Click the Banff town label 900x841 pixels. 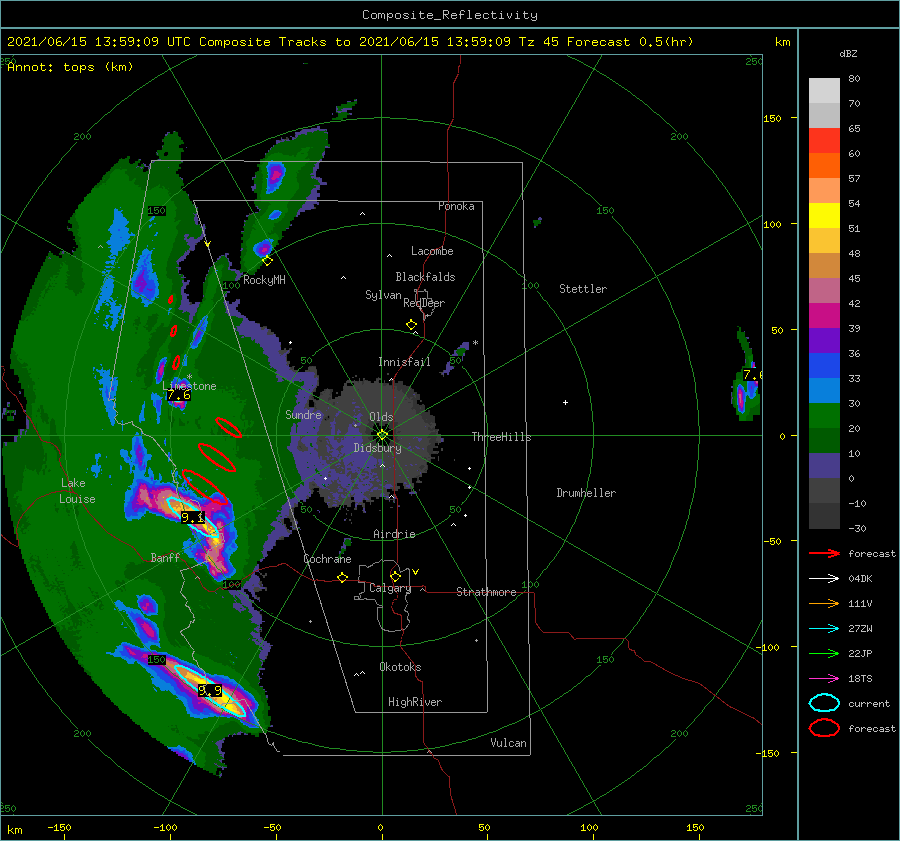coord(165,557)
